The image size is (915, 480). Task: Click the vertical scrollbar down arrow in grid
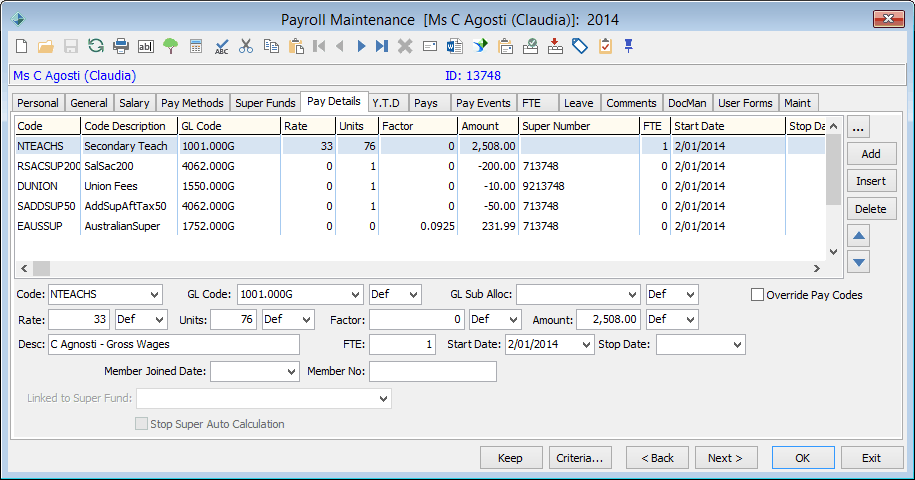point(833,252)
